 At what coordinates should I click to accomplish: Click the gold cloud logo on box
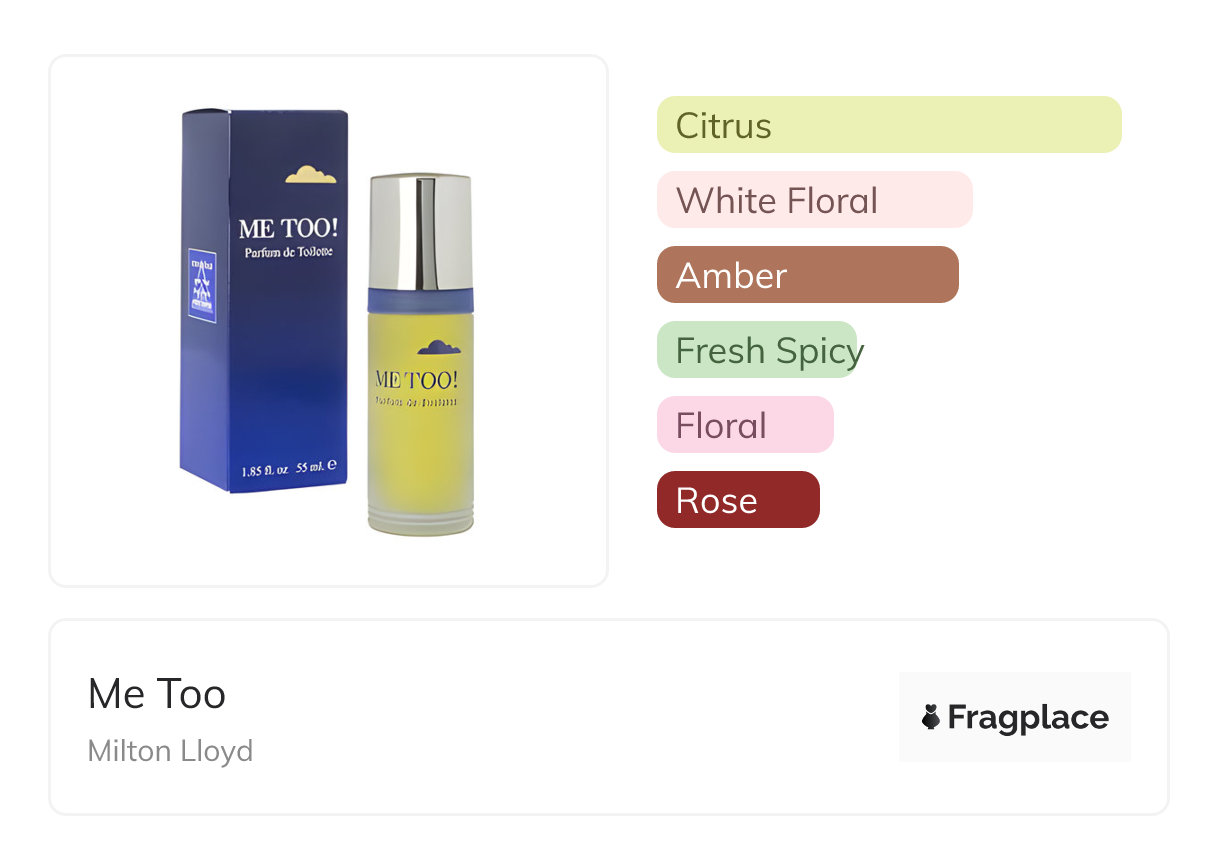pos(311,175)
